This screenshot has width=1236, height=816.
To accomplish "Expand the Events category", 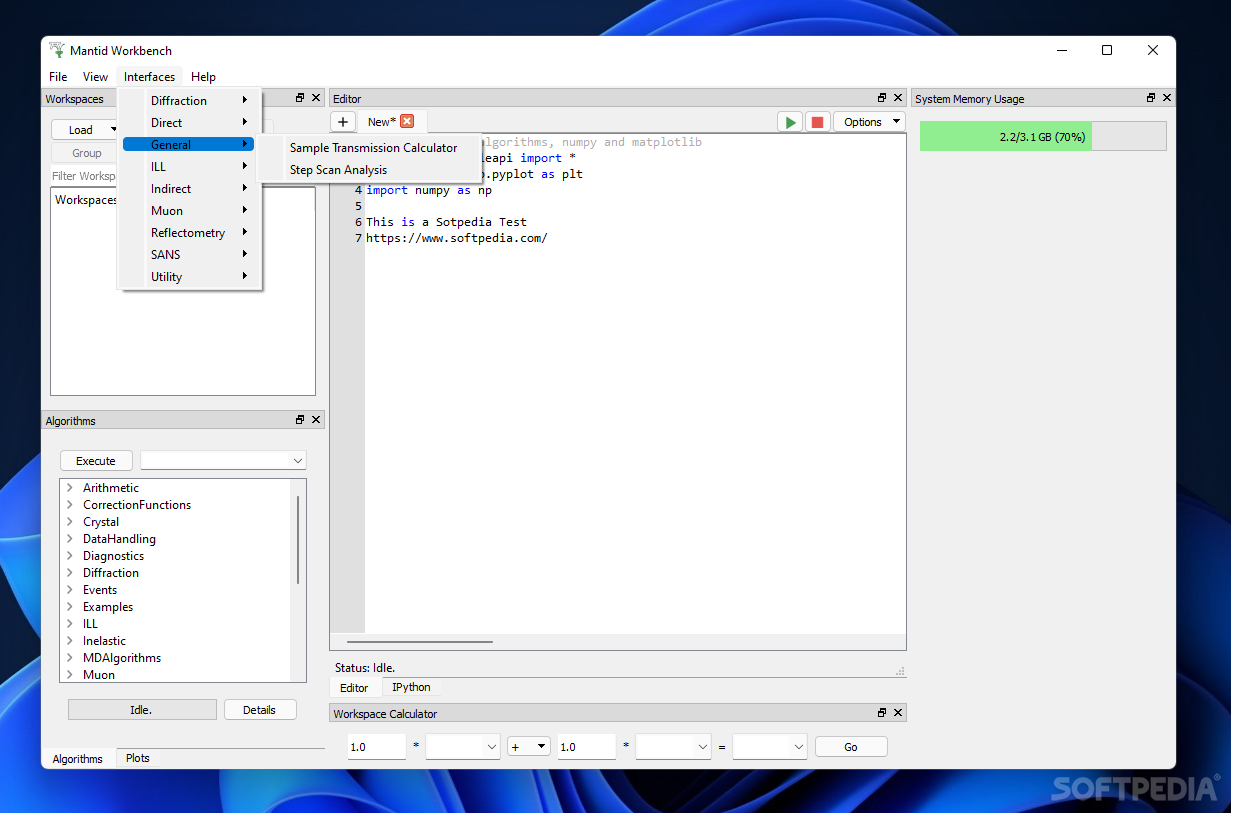I will pos(69,590).
